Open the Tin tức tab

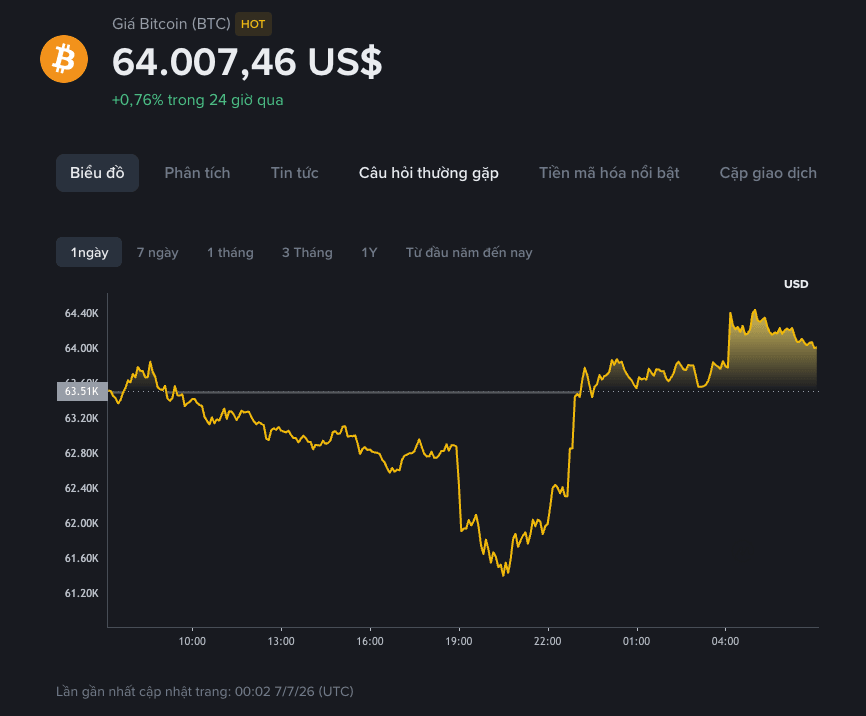[x=294, y=173]
